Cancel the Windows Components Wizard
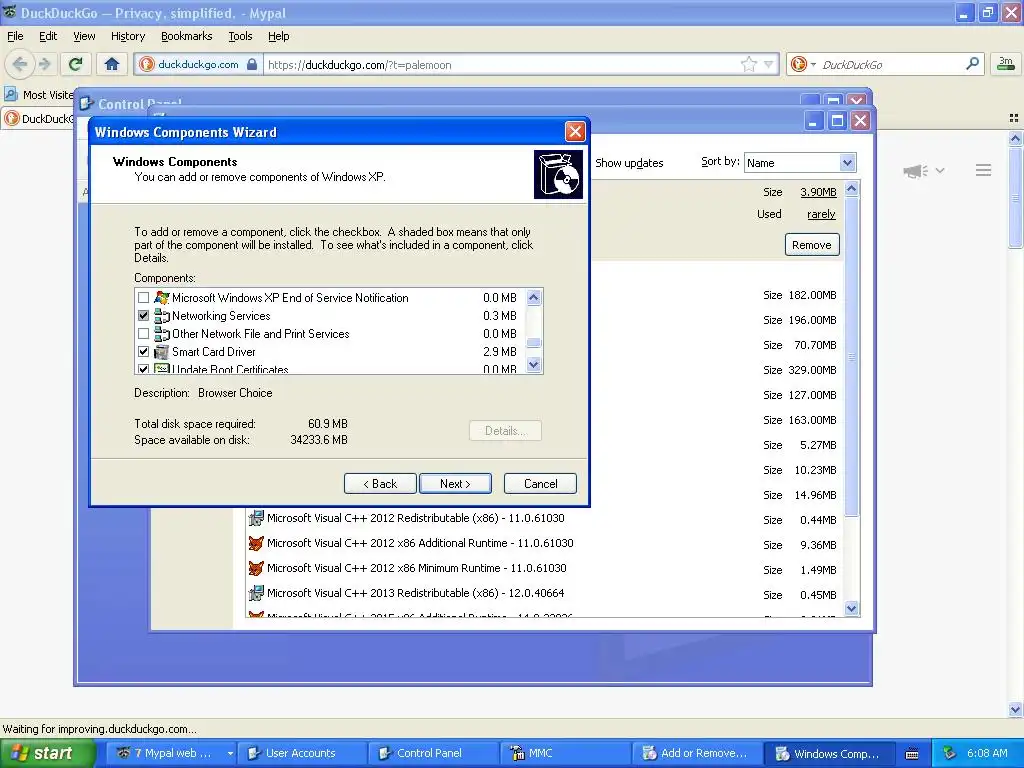 [540, 484]
